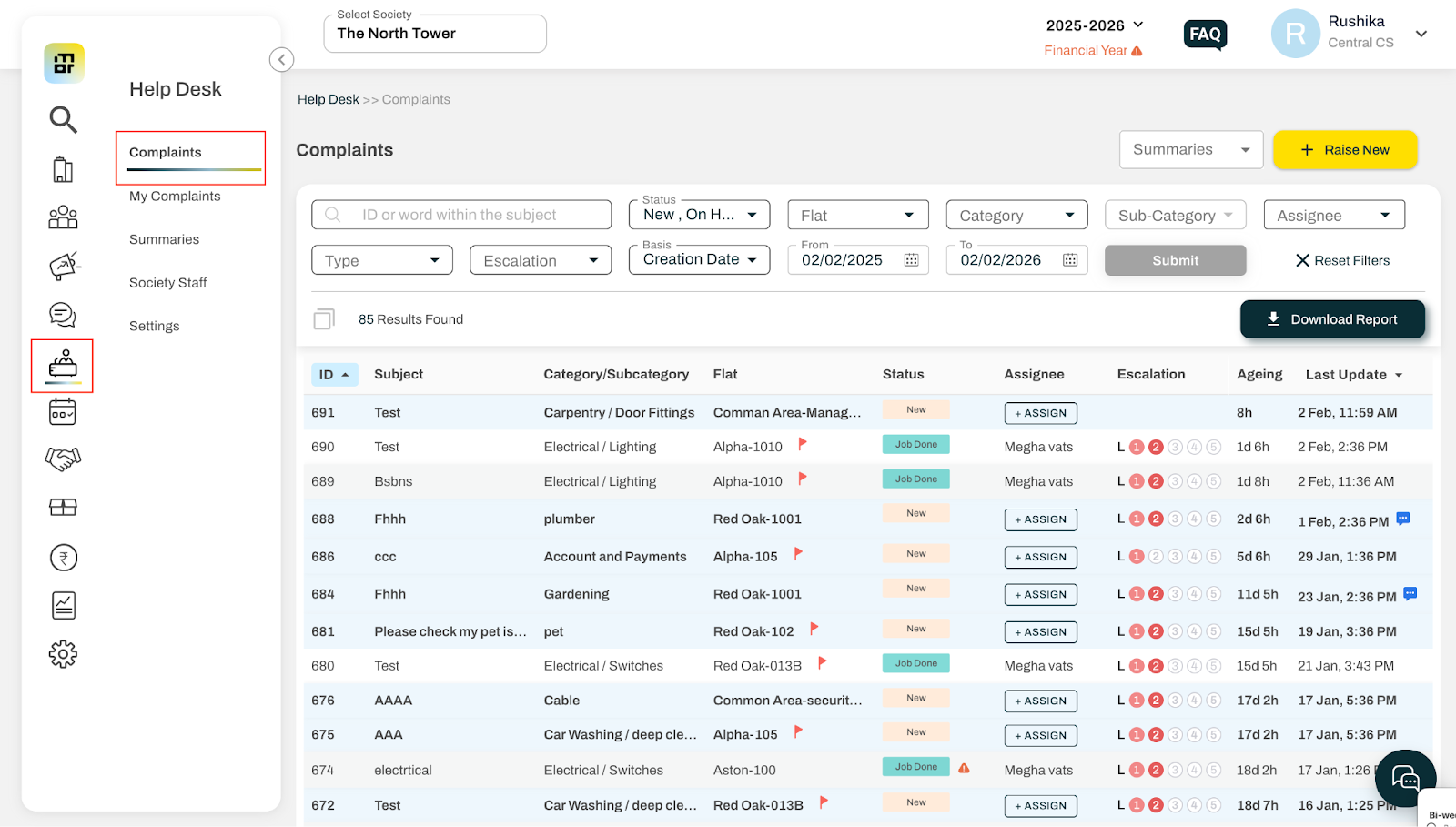Viewport: 1456px width, 827px height.
Task: Open the rupee accounts icon in sidebar
Action: [64, 558]
